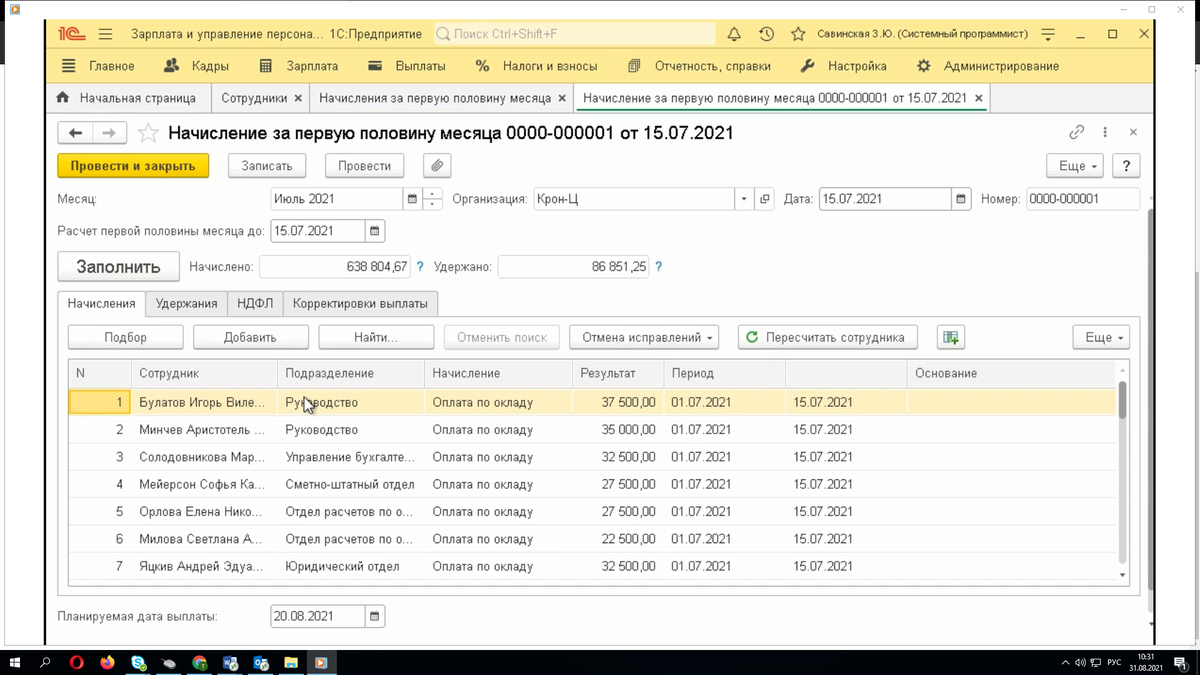
Task: Open the Настройка menu section
Action: point(844,66)
